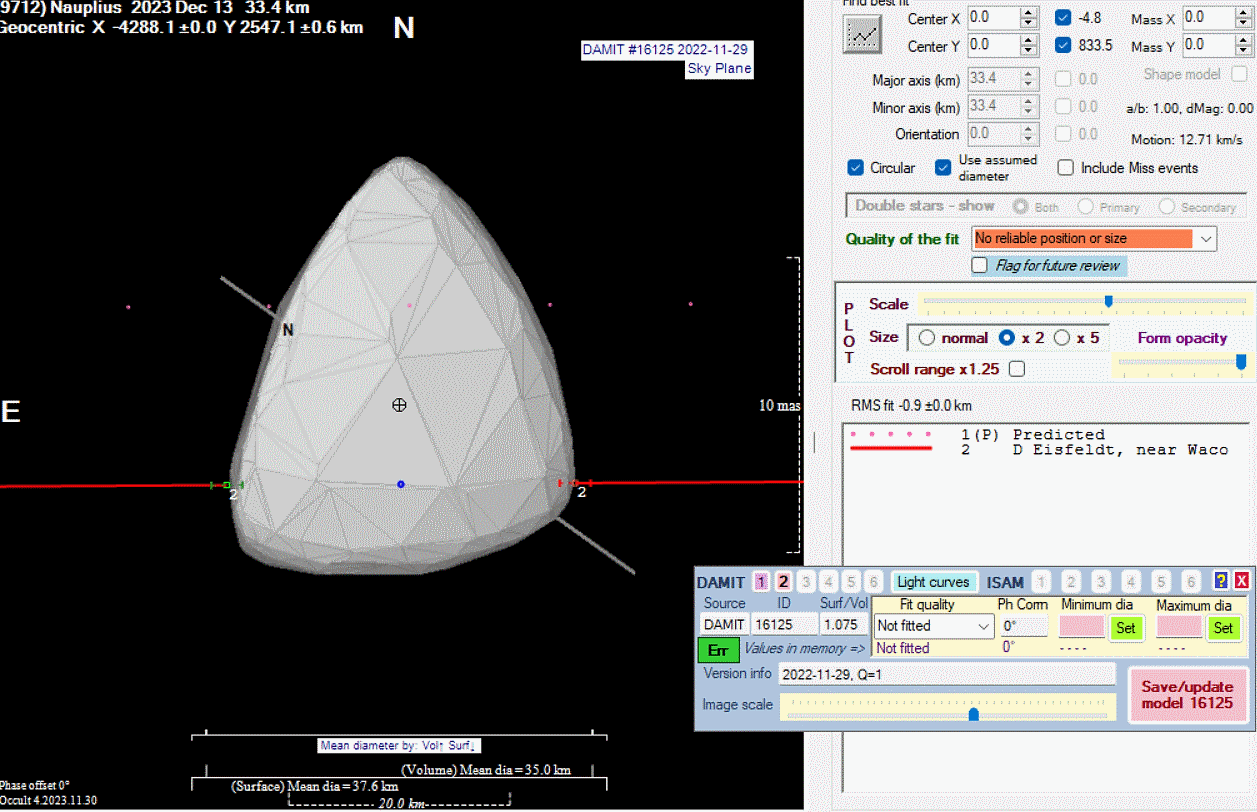1257x812 pixels.
Task: Uncheck the Circular checkbox
Action: point(856,168)
